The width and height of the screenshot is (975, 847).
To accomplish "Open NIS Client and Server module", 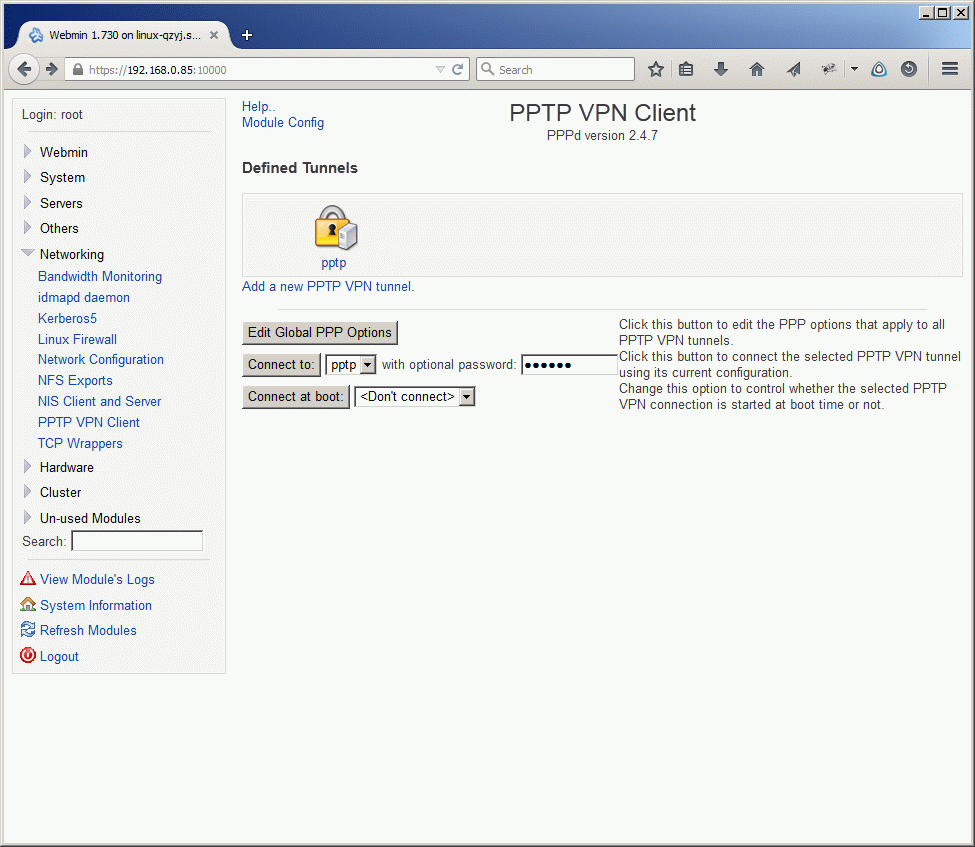I will pos(99,402).
